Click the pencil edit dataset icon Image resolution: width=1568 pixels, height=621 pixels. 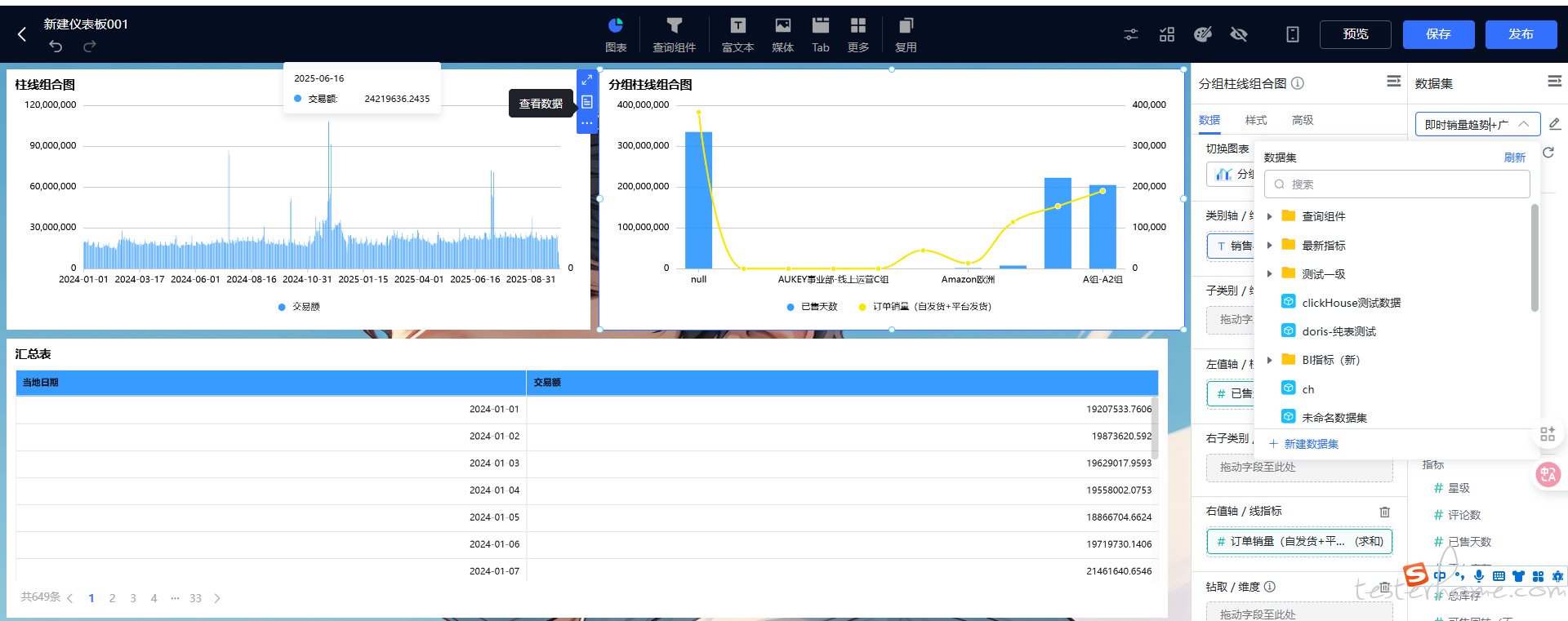click(1554, 124)
